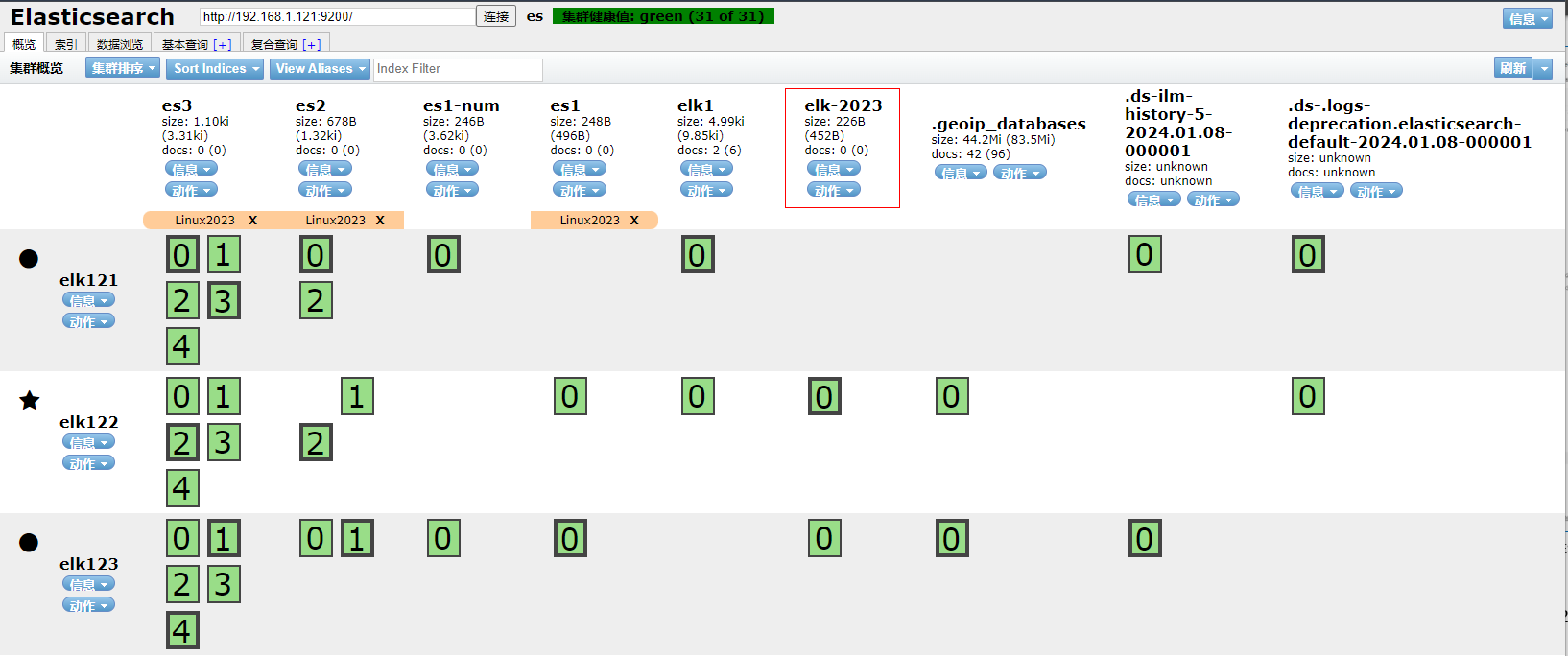The height and width of the screenshot is (656, 1568).
Task: Open the 动作 menu for index elk-2023
Action: 833,190
